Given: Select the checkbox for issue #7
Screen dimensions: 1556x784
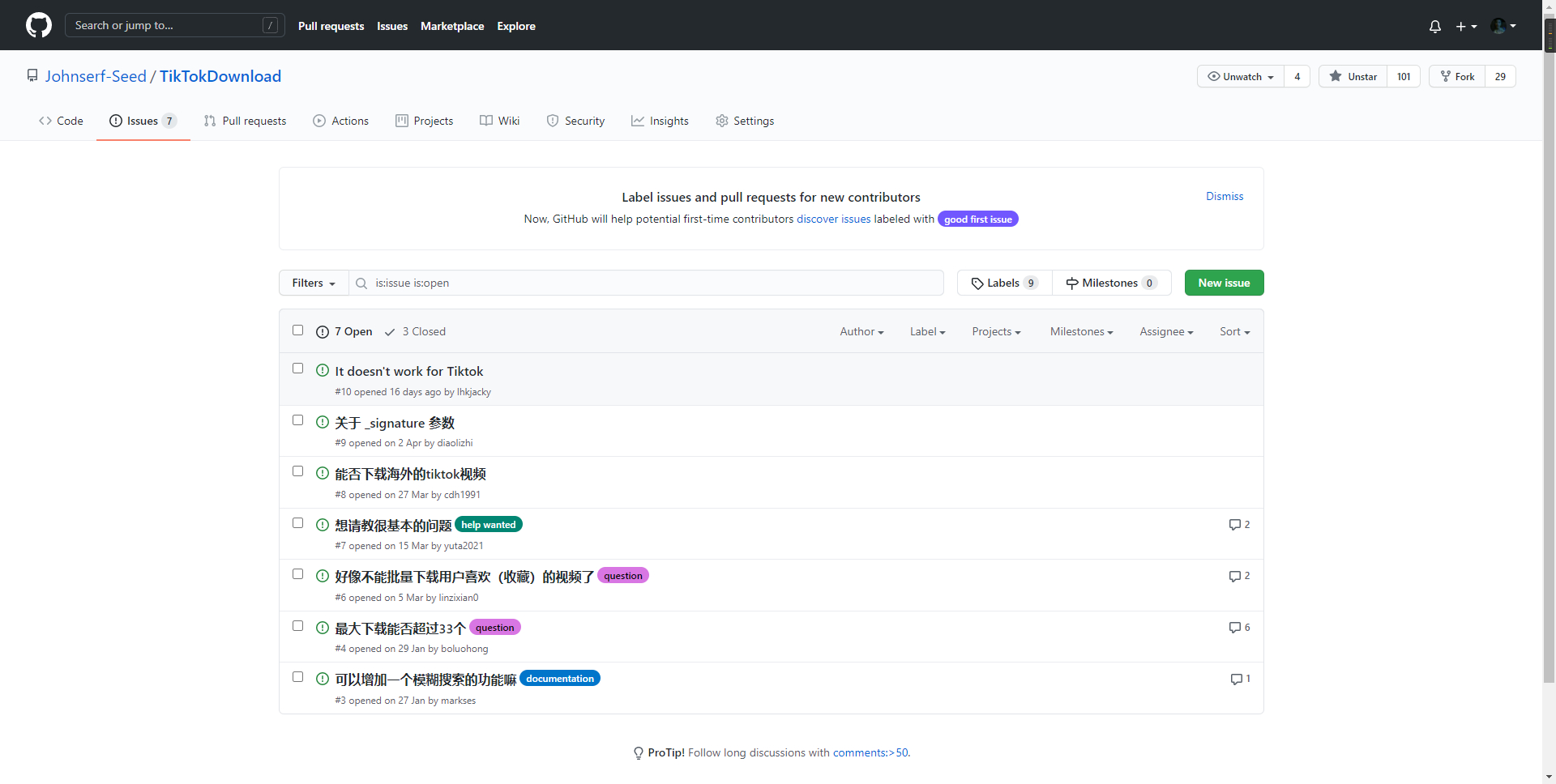Looking at the screenshot, I should [297, 523].
